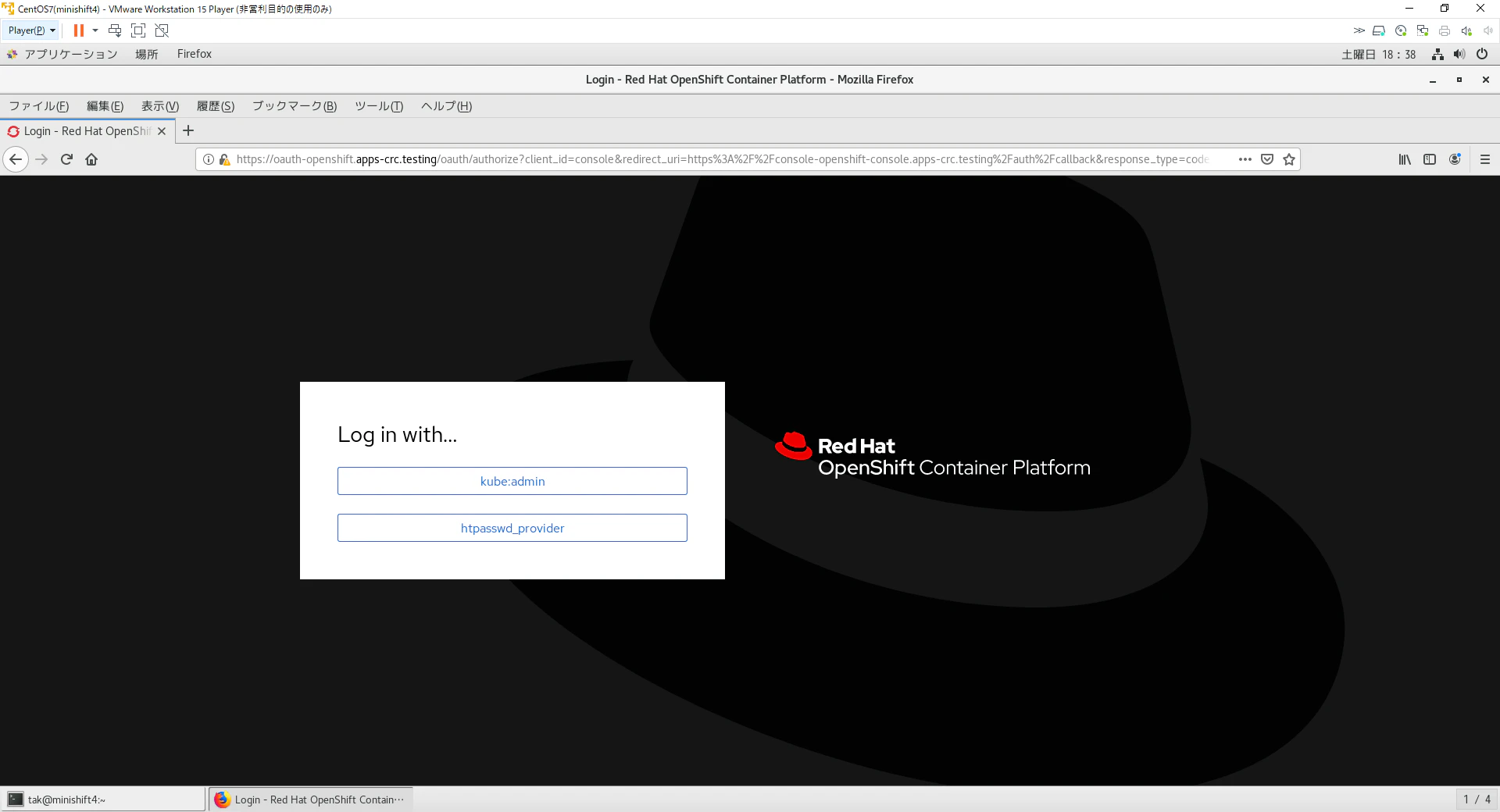Open VMware hard disk device icon

pyautogui.click(x=1379, y=30)
